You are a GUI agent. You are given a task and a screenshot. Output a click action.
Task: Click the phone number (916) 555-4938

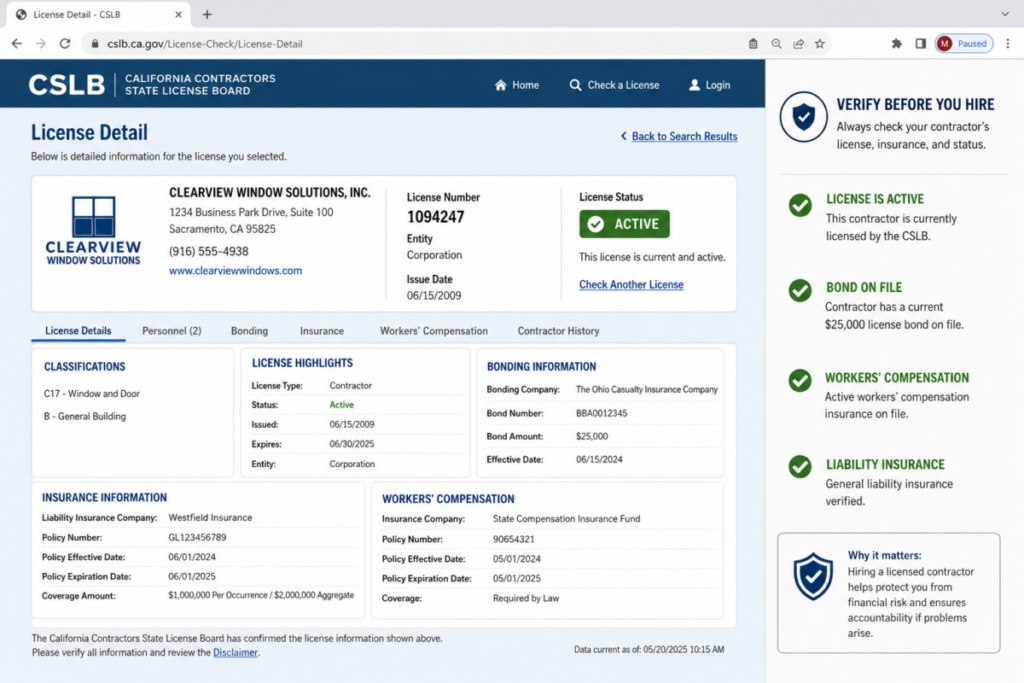(x=208, y=251)
